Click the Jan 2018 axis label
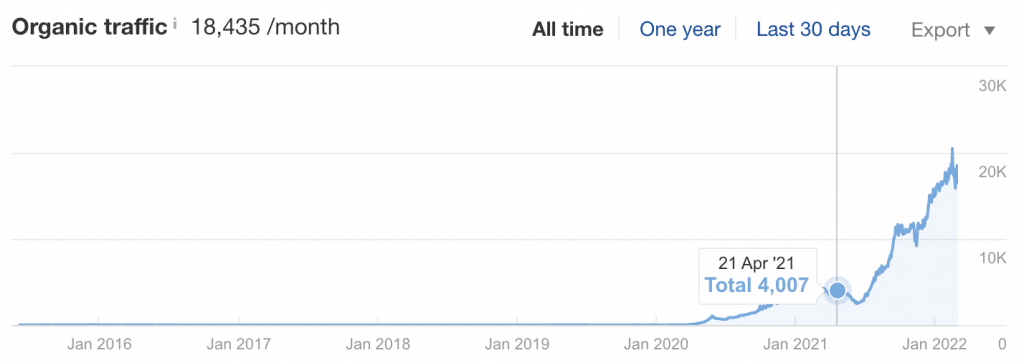The width and height of the screenshot is (1024, 363). tap(378, 344)
